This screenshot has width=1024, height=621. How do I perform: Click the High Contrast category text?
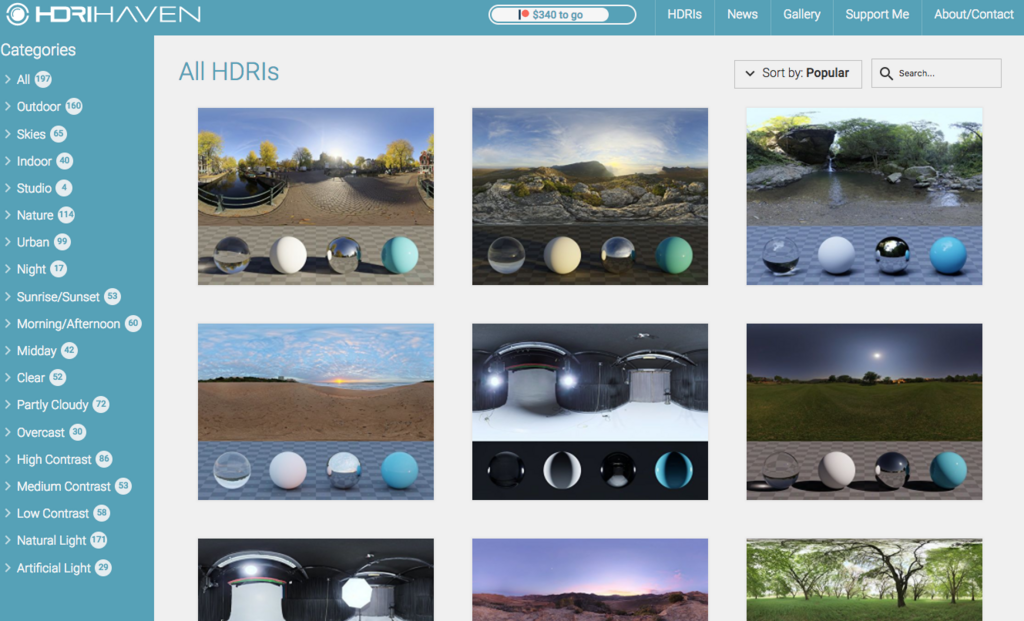(x=54, y=460)
